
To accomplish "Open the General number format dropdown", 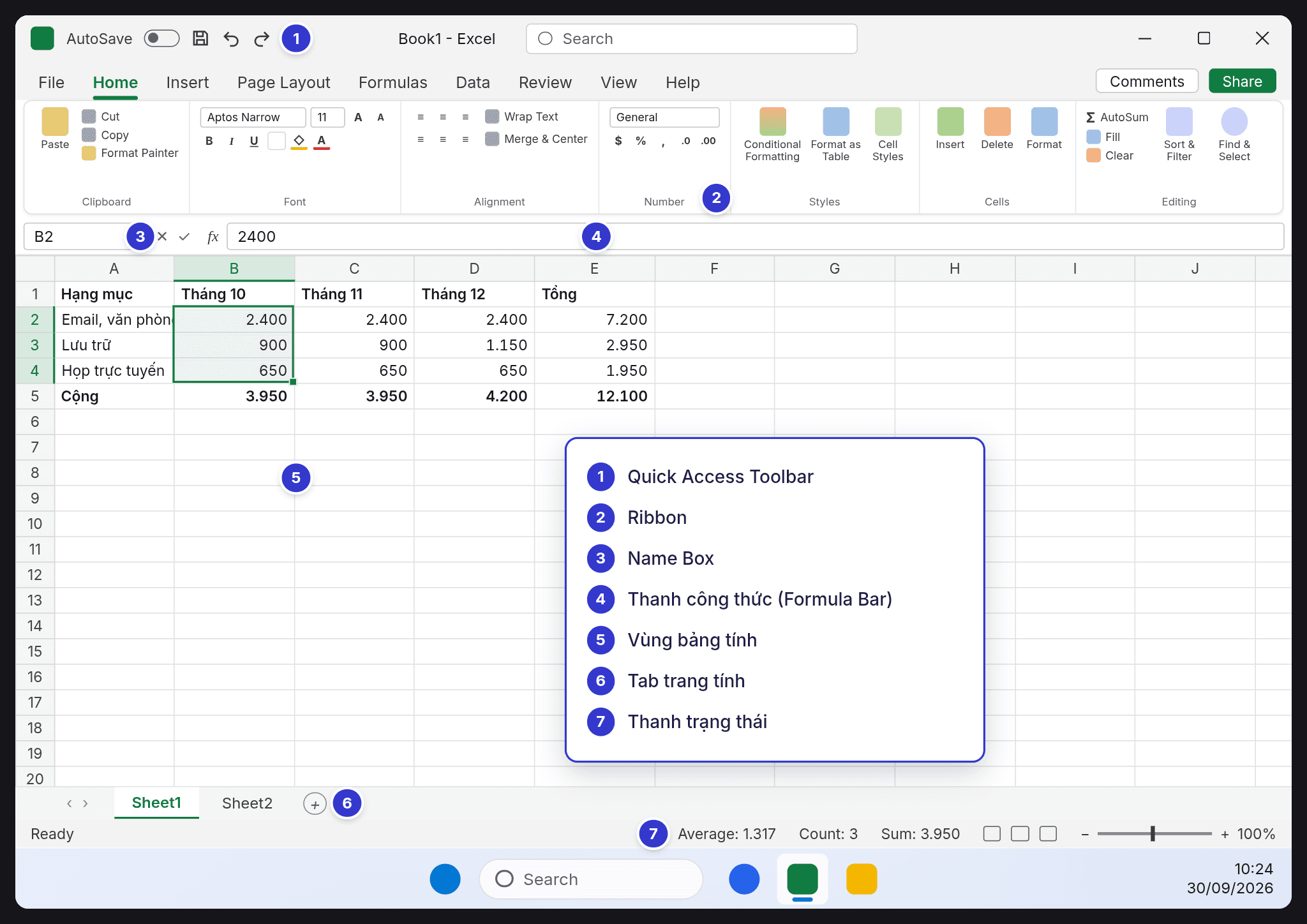I will pyautogui.click(x=664, y=117).
